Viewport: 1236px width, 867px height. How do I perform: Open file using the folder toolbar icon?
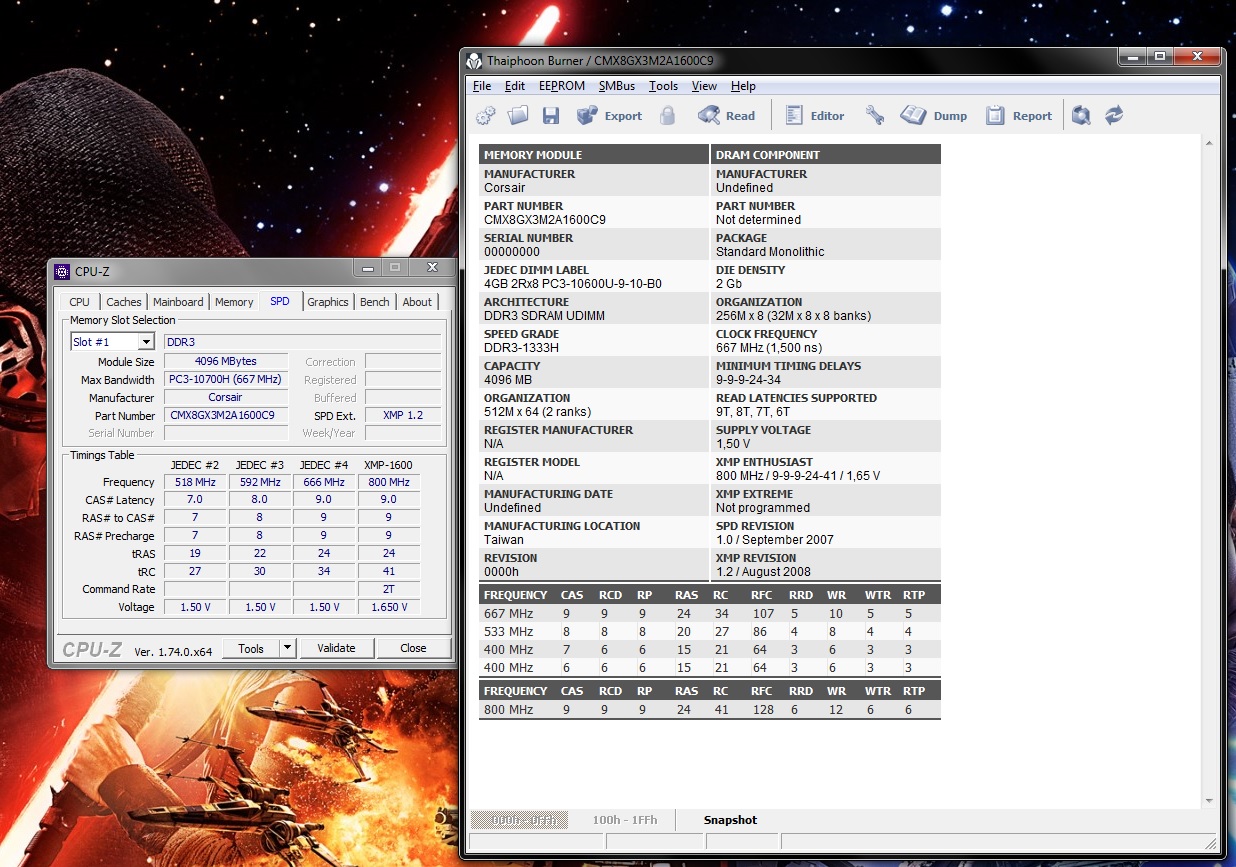pos(518,116)
